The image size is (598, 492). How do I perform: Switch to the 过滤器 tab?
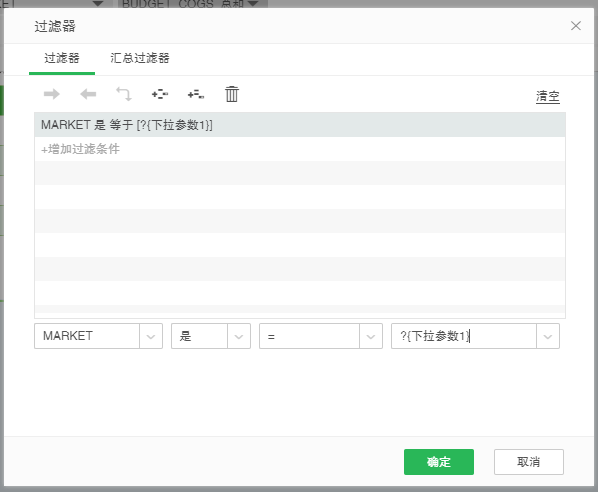(62, 58)
